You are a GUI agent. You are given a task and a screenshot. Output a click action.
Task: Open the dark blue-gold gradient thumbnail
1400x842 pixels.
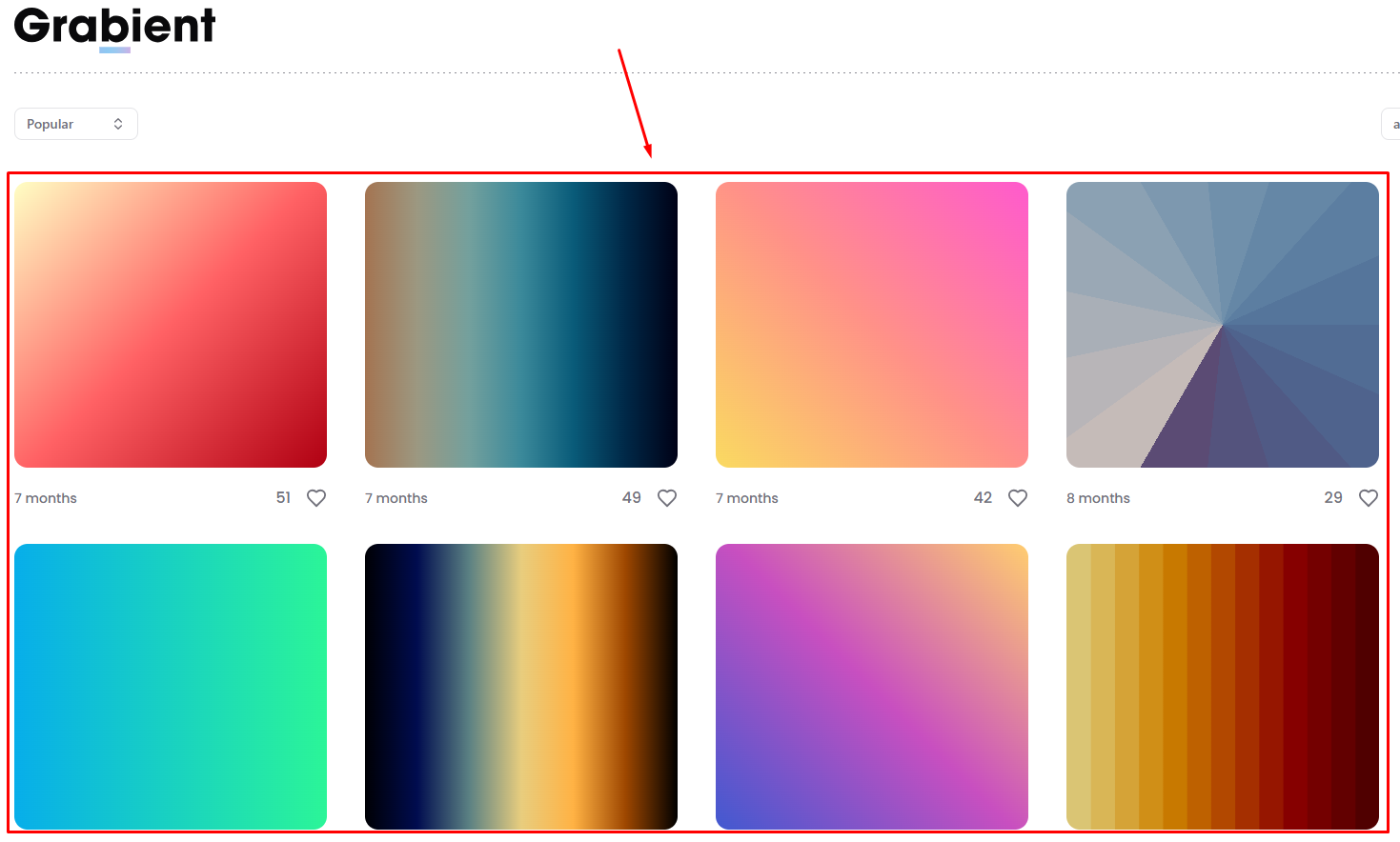tap(520, 685)
